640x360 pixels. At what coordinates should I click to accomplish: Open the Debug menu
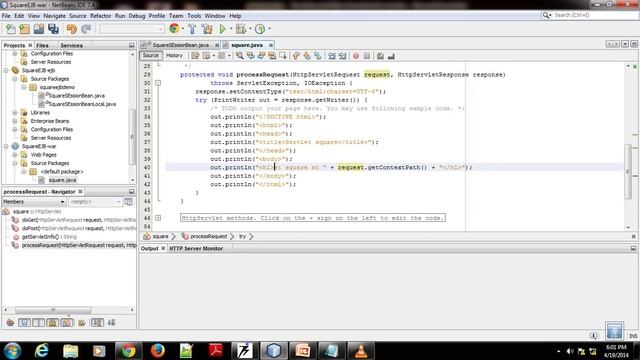(137, 16)
